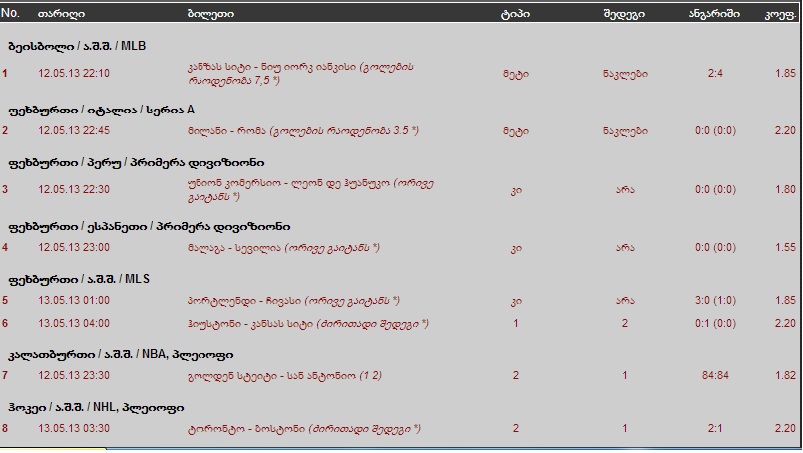
Task: Select the 'ფეხბურთი / იტალია / სერია A' heading
Action: [101, 110]
